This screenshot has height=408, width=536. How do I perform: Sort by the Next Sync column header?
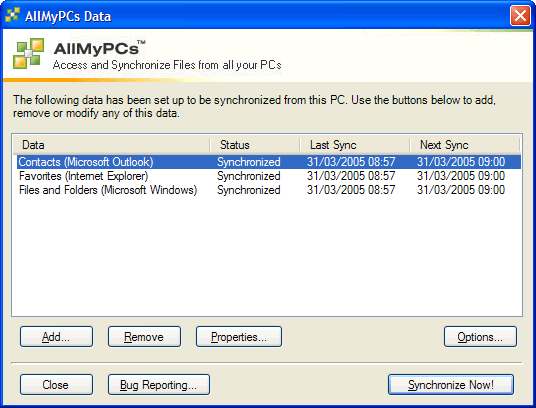coord(465,145)
